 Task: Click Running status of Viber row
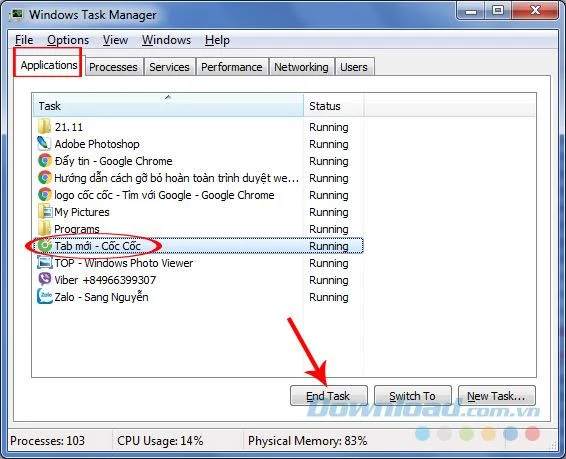328,280
